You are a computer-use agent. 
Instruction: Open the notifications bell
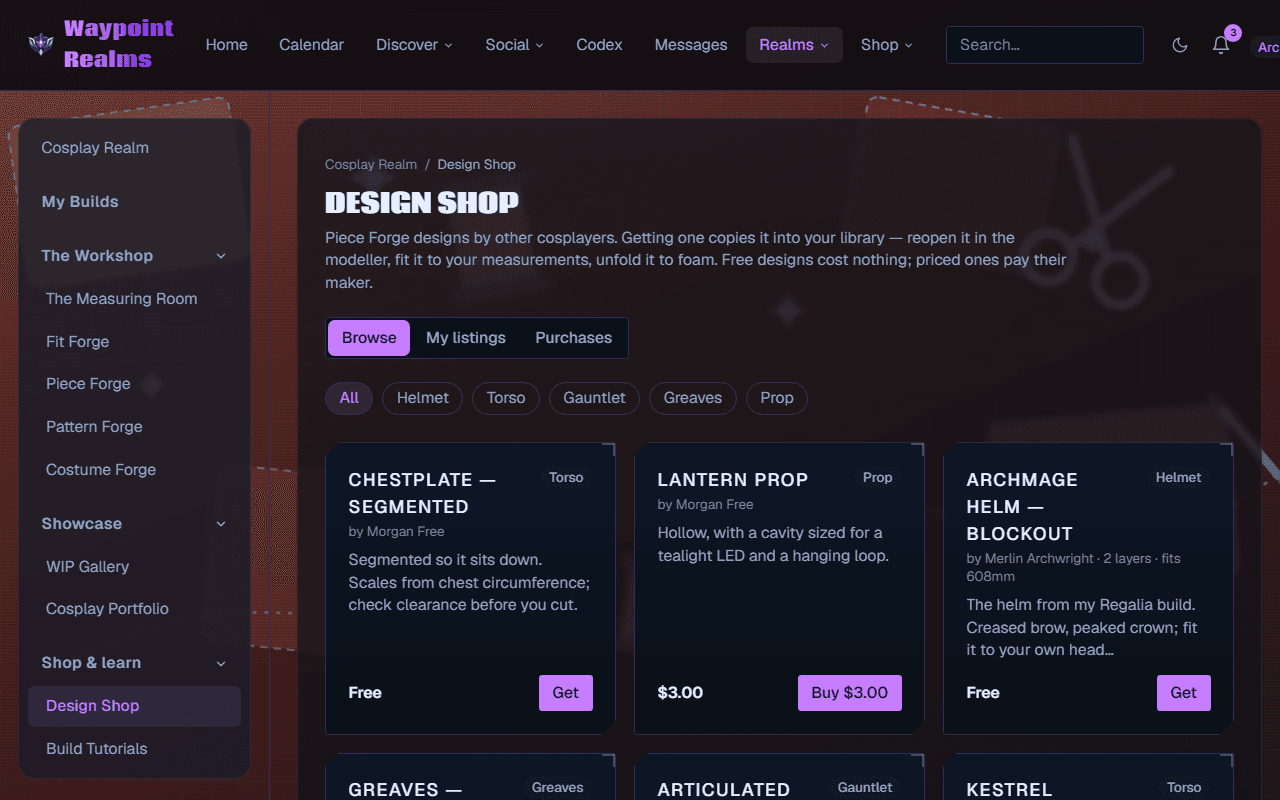1221,45
